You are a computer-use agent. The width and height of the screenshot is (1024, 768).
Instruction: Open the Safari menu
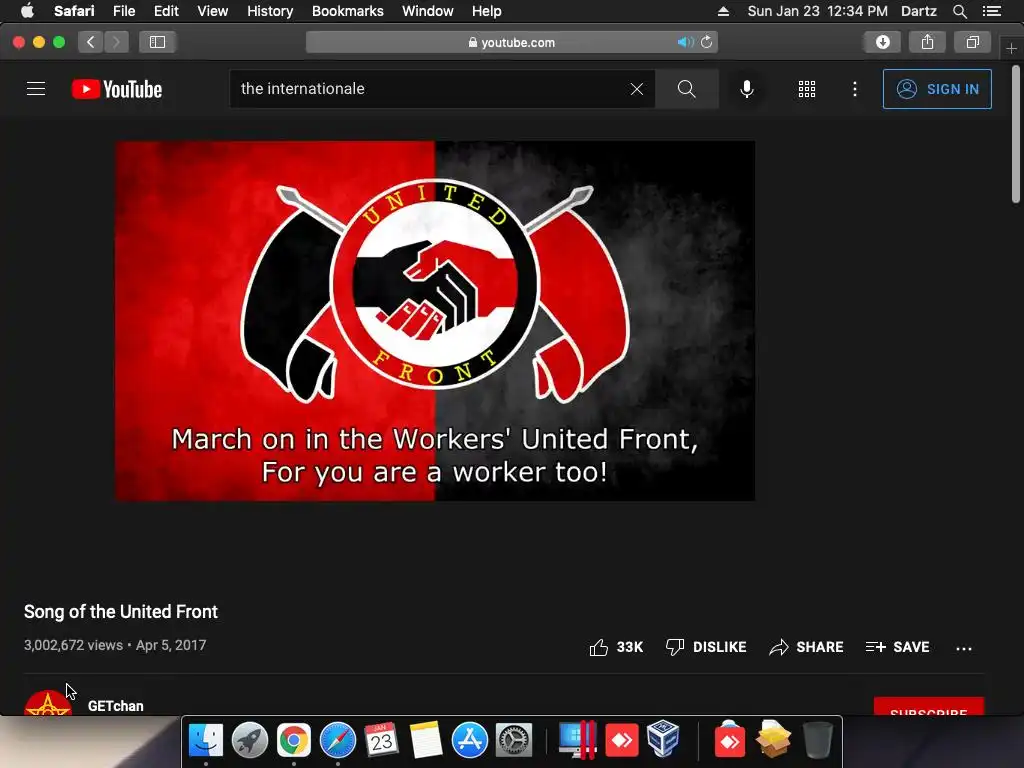[x=74, y=11]
